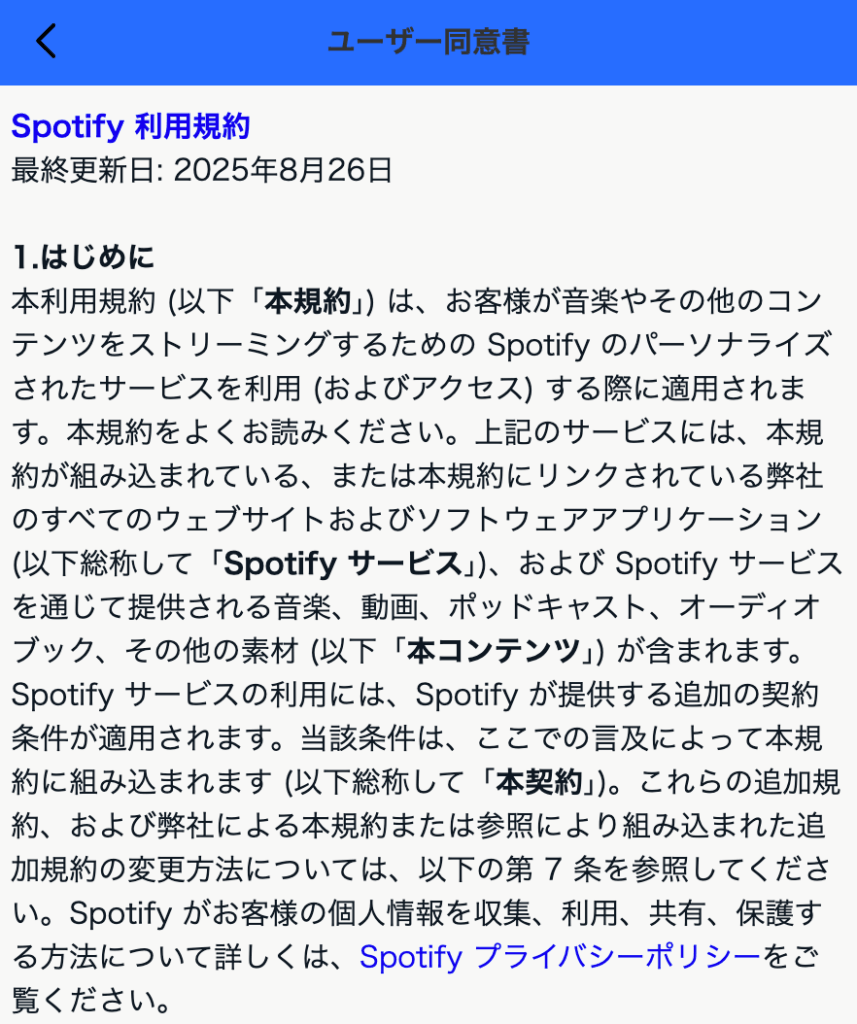Viewport: 857px width, 1024px height.
Task: Click the bold Spotify サービス defined term
Action: (x=343, y=564)
